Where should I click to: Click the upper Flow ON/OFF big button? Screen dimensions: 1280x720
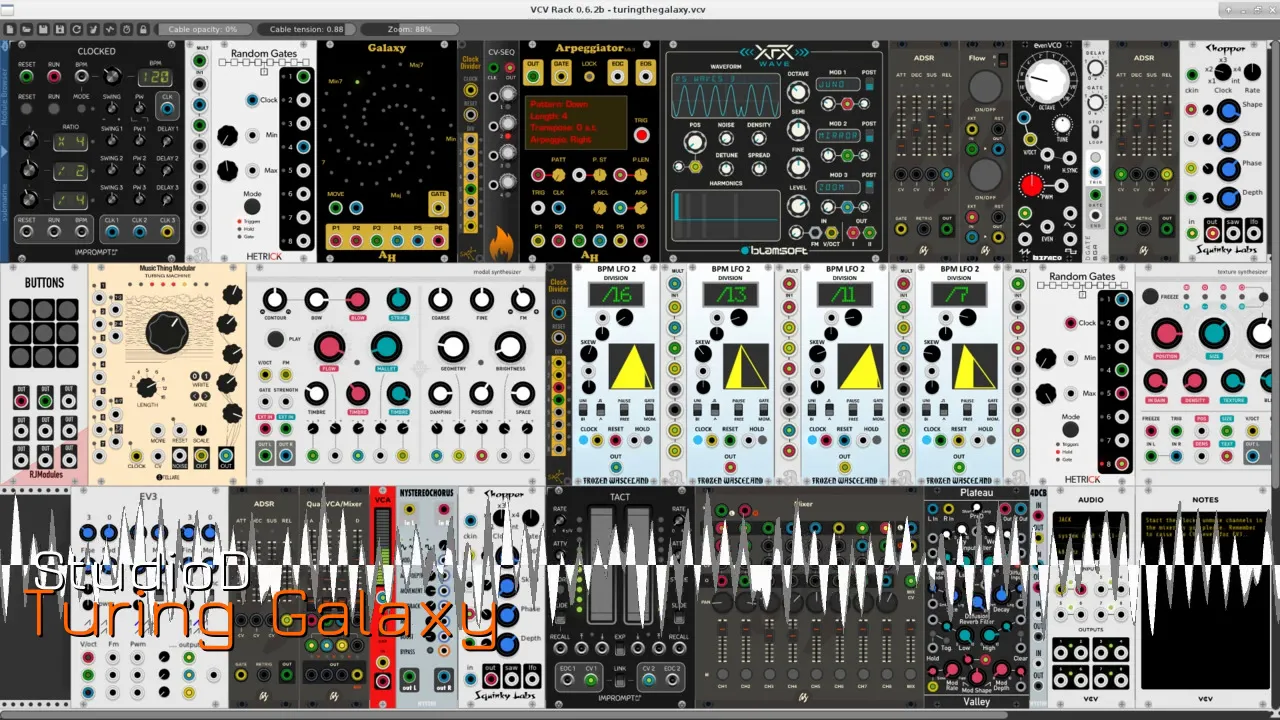pyautogui.click(x=985, y=85)
